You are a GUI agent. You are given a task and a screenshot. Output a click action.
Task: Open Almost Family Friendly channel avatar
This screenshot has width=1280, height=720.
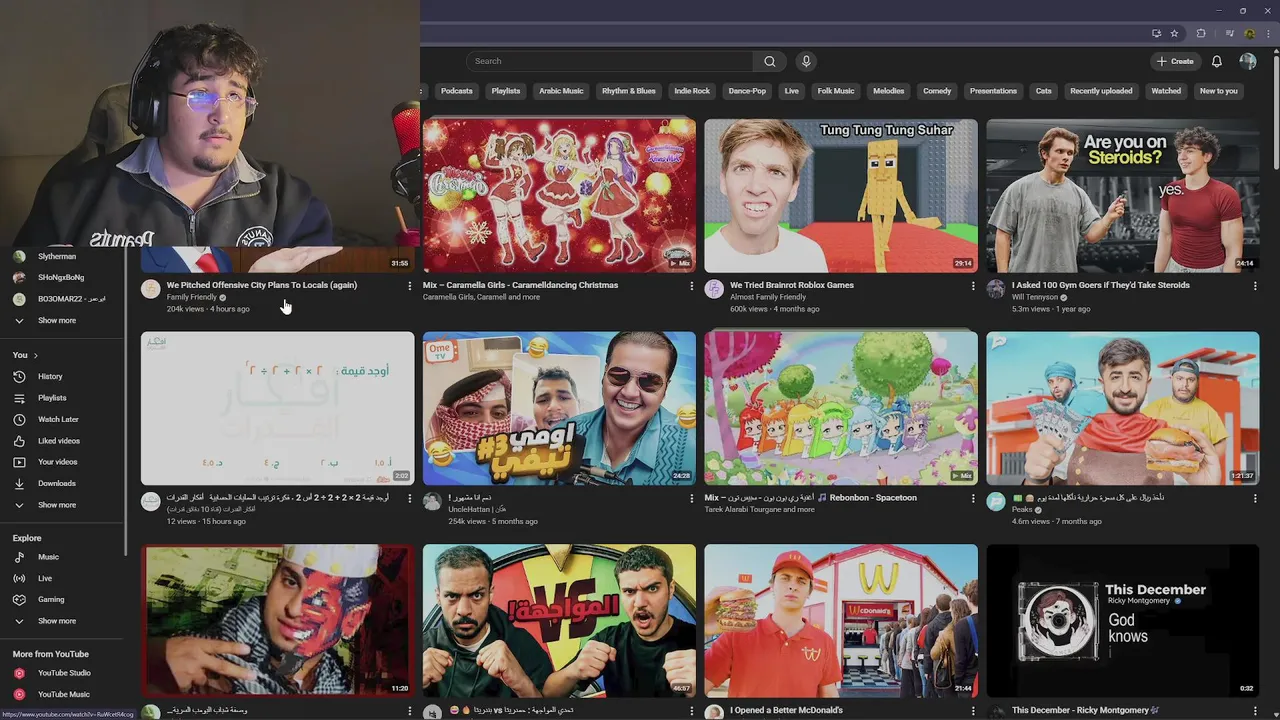click(x=714, y=289)
